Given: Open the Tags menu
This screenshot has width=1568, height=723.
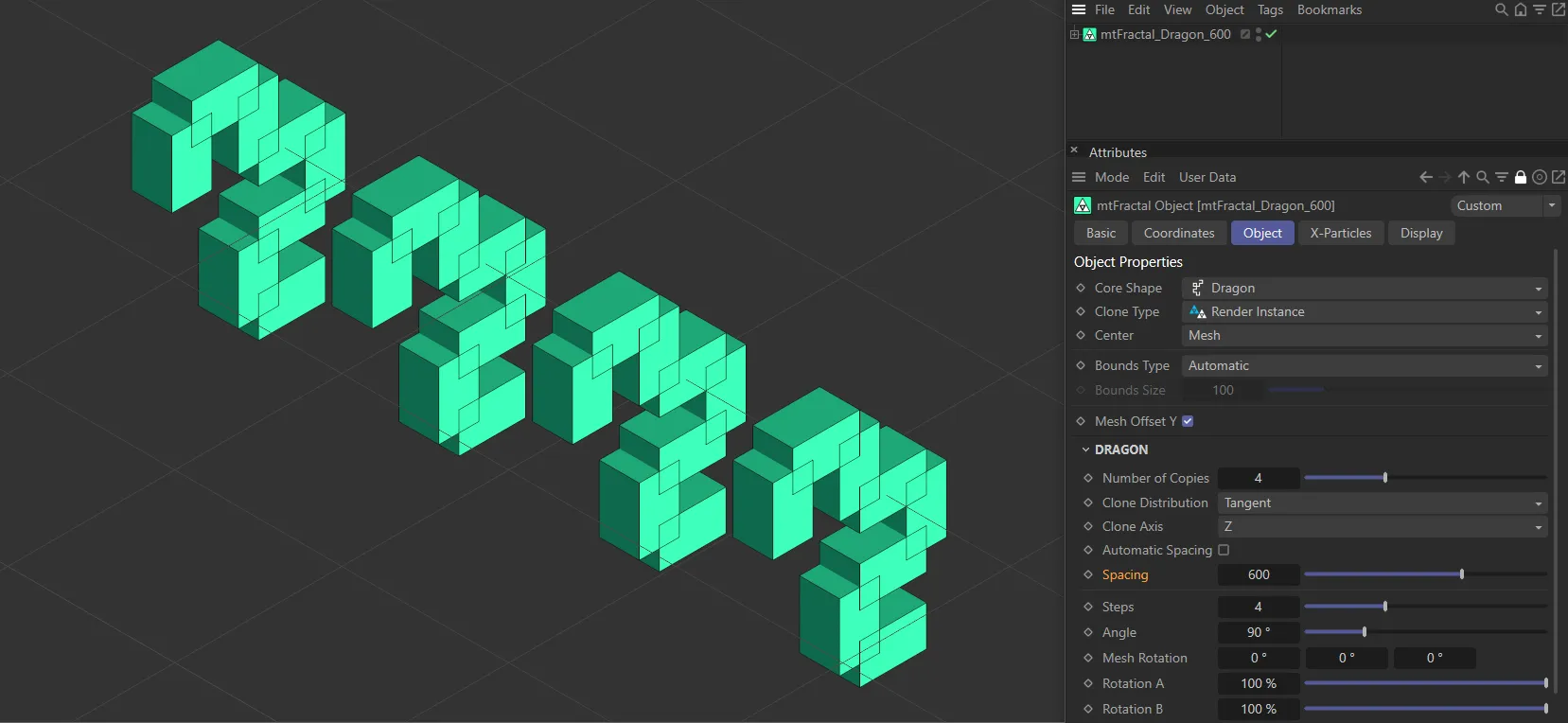Looking at the screenshot, I should point(1270,9).
